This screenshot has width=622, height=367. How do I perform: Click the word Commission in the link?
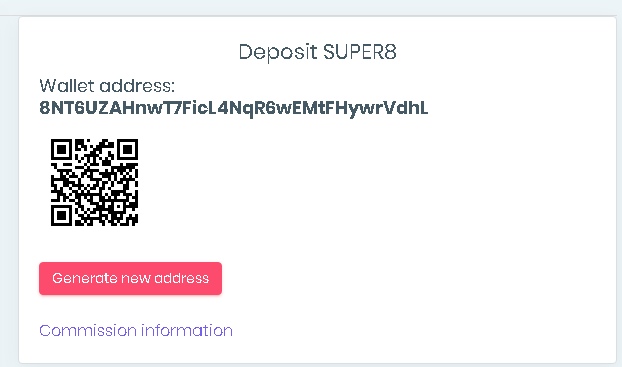(x=88, y=330)
